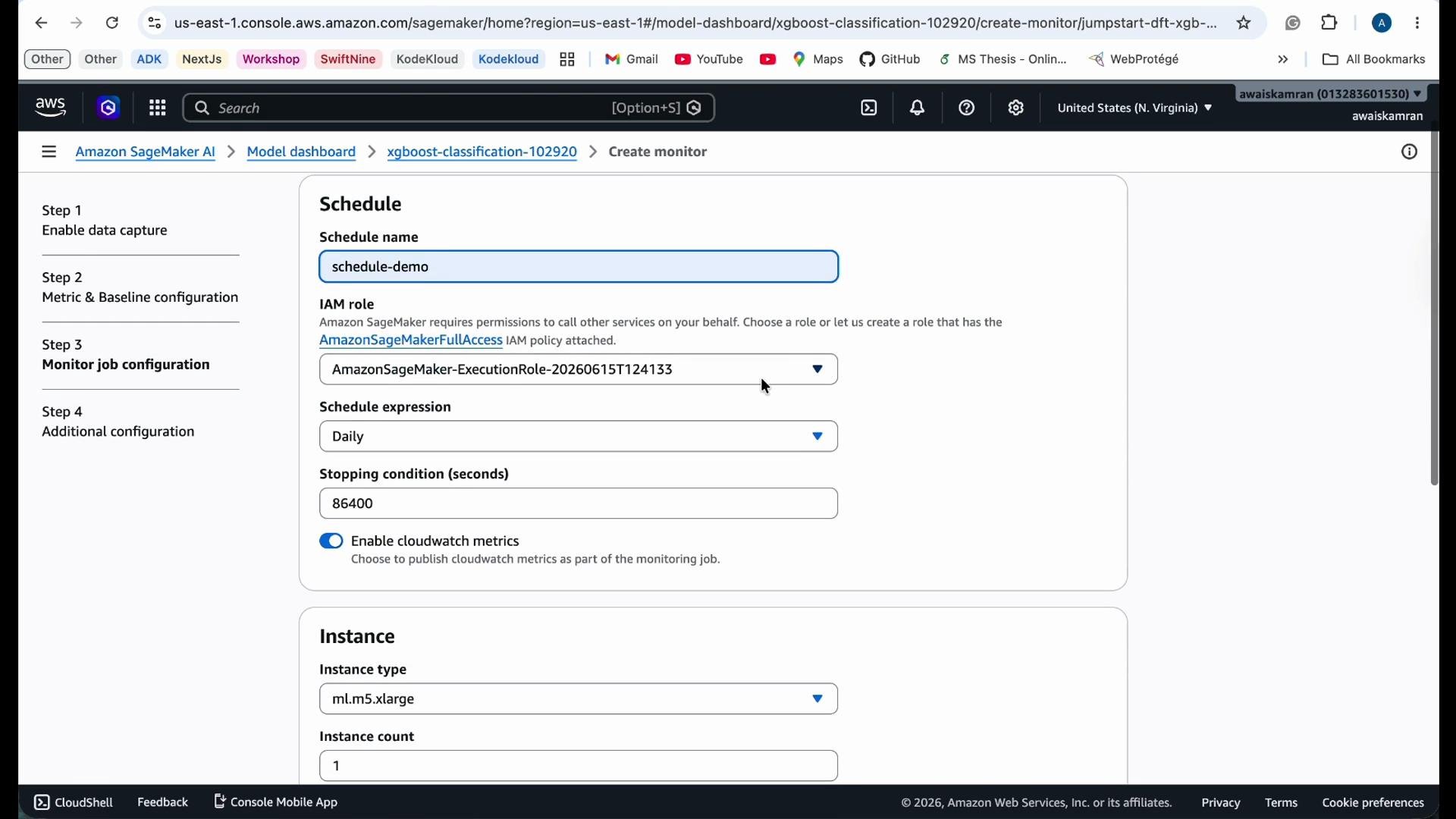1456x819 pixels.
Task: Go back using browser back arrow
Action: [x=41, y=24]
